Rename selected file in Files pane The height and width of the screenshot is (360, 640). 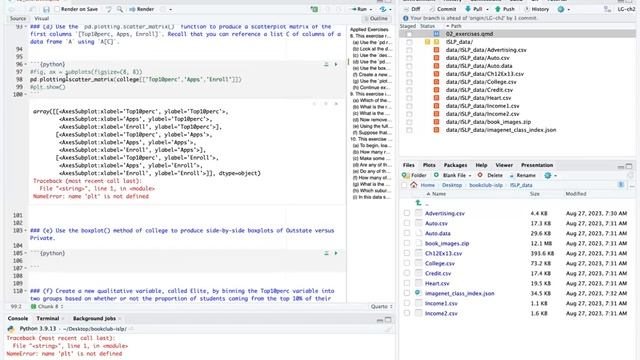522,175
